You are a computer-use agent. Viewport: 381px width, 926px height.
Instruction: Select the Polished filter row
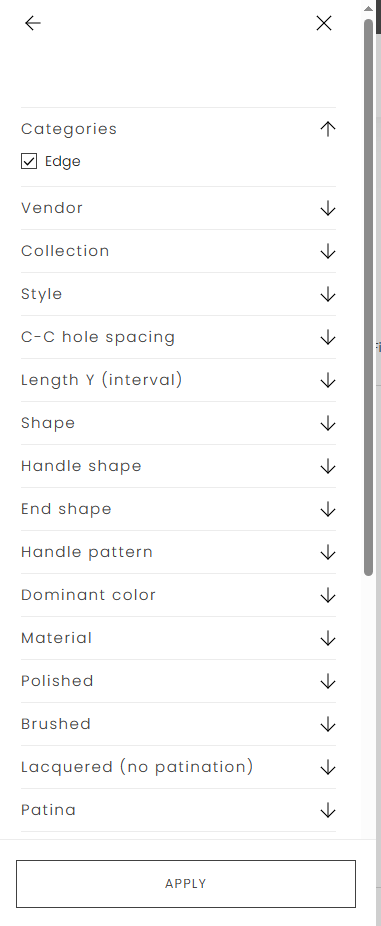178,681
